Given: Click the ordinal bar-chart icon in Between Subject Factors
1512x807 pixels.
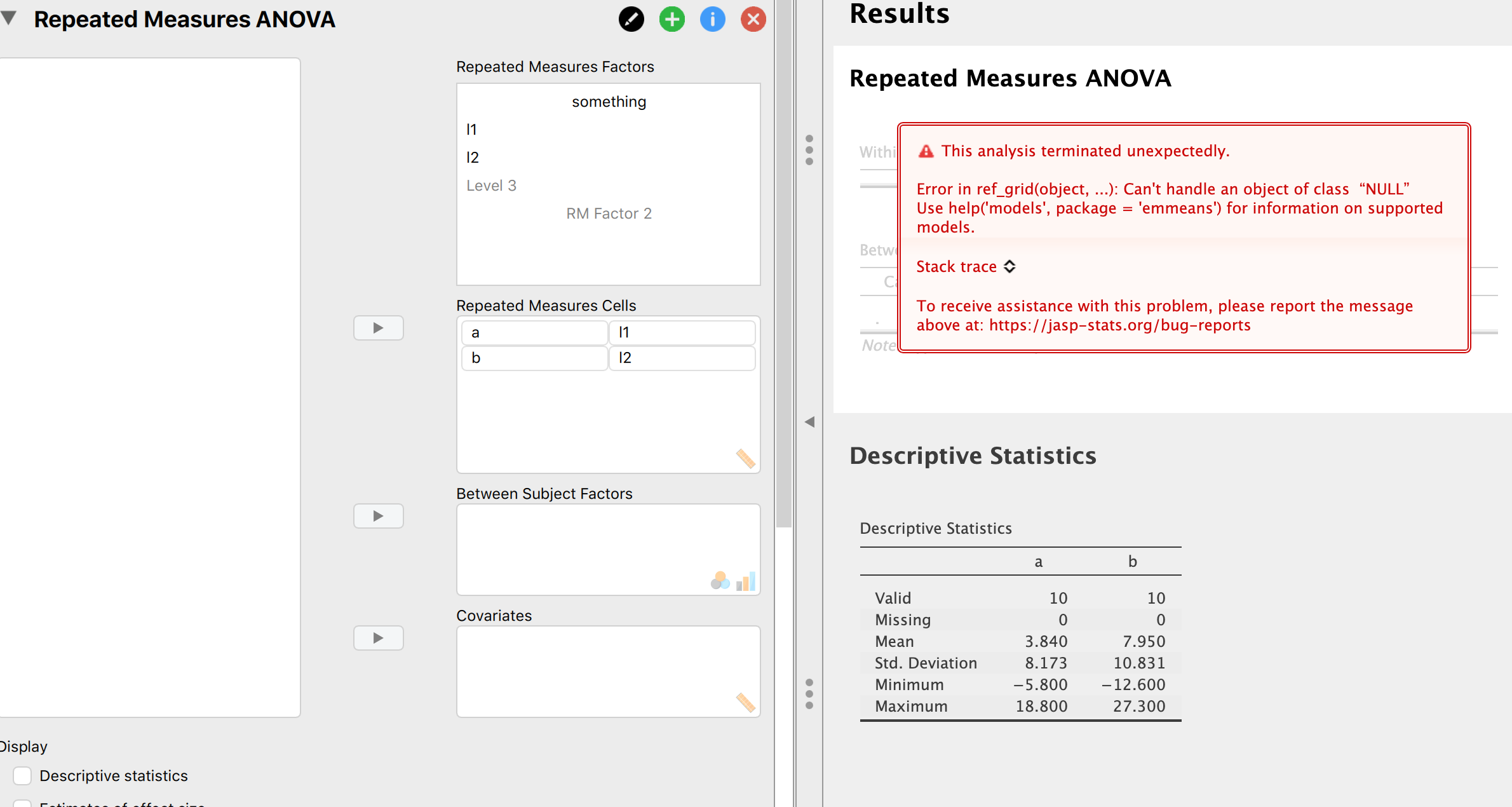Looking at the screenshot, I should pyautogui.click(x=746, y=580).
